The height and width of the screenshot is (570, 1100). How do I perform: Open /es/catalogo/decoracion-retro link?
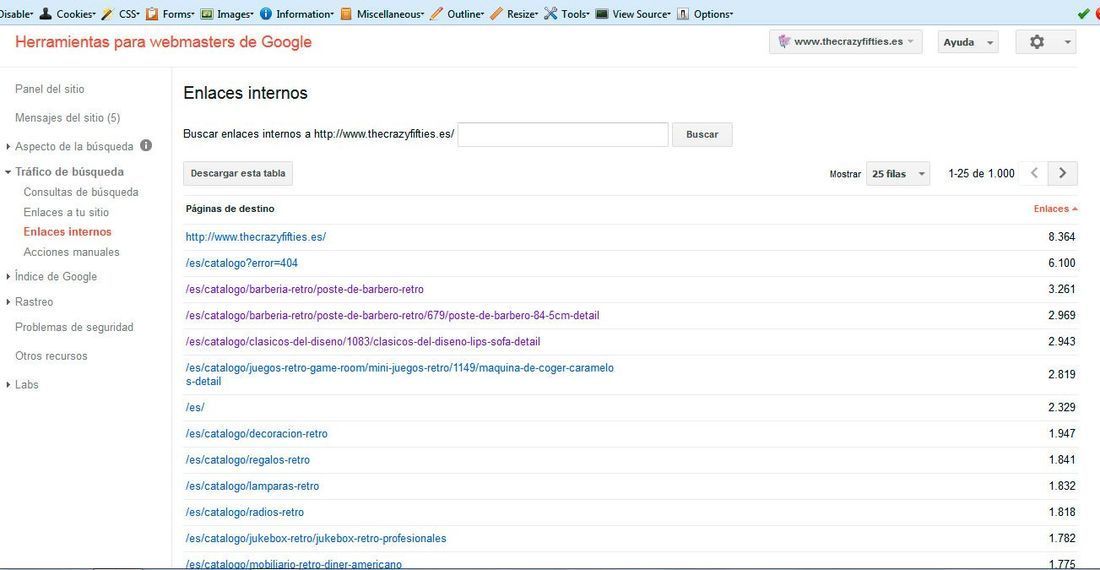pyautogui.click(x=256, y=433)
